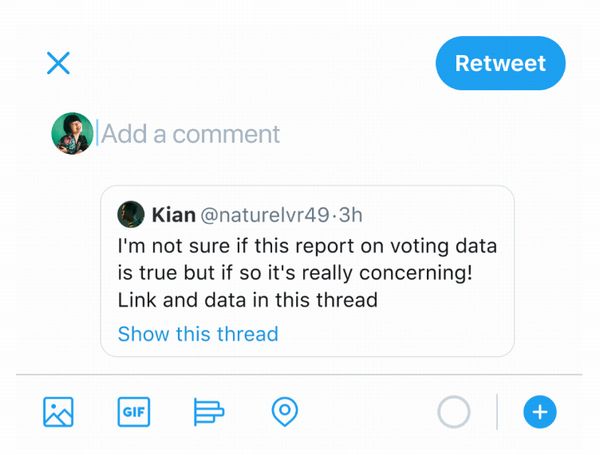Add location with the pin icon
This screenshot has height=455, width=600.
pyautogui.click(x=285, y=412)
